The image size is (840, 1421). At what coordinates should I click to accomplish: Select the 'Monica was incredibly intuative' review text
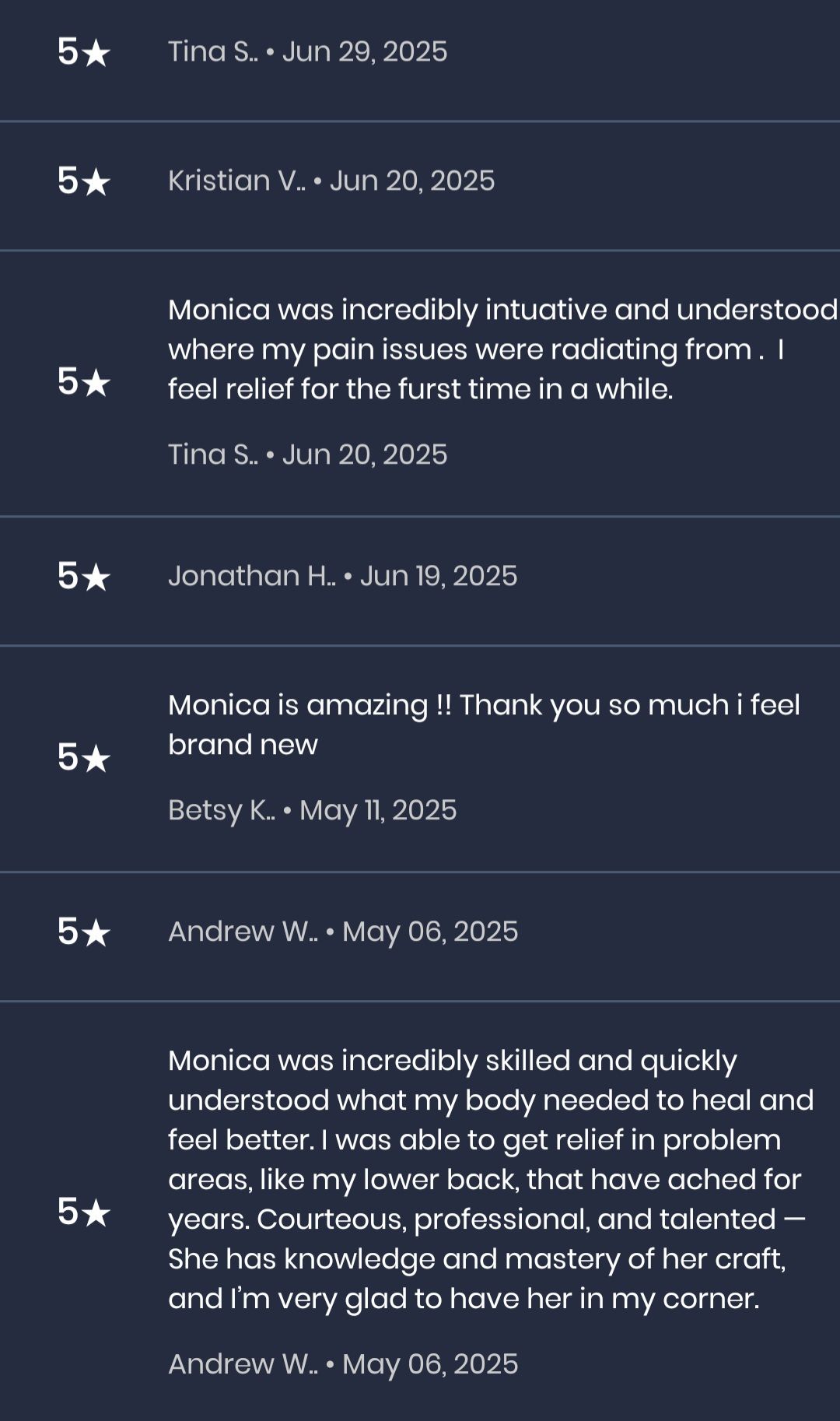(x=498, y=349)
